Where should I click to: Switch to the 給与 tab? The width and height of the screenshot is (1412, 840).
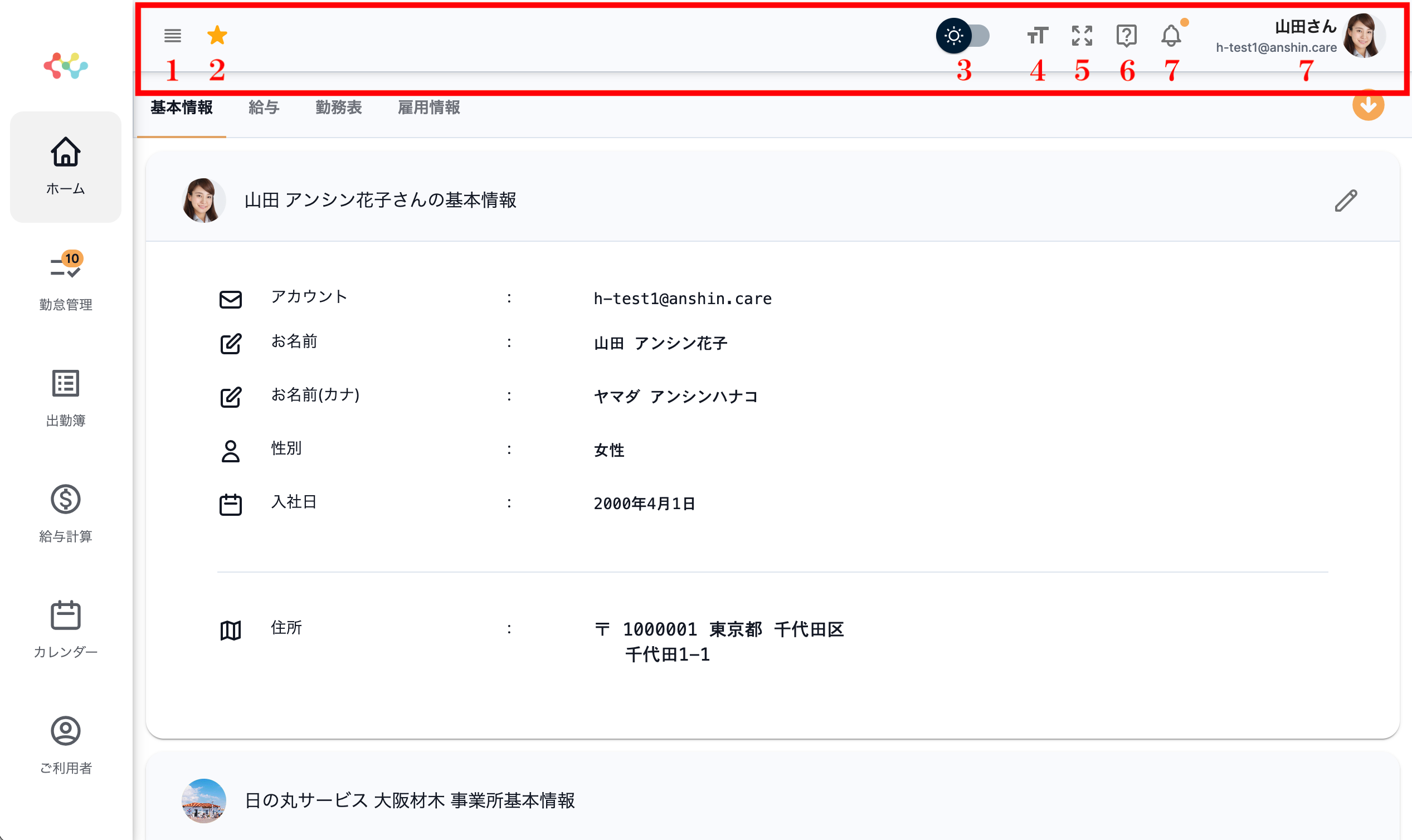264,108
